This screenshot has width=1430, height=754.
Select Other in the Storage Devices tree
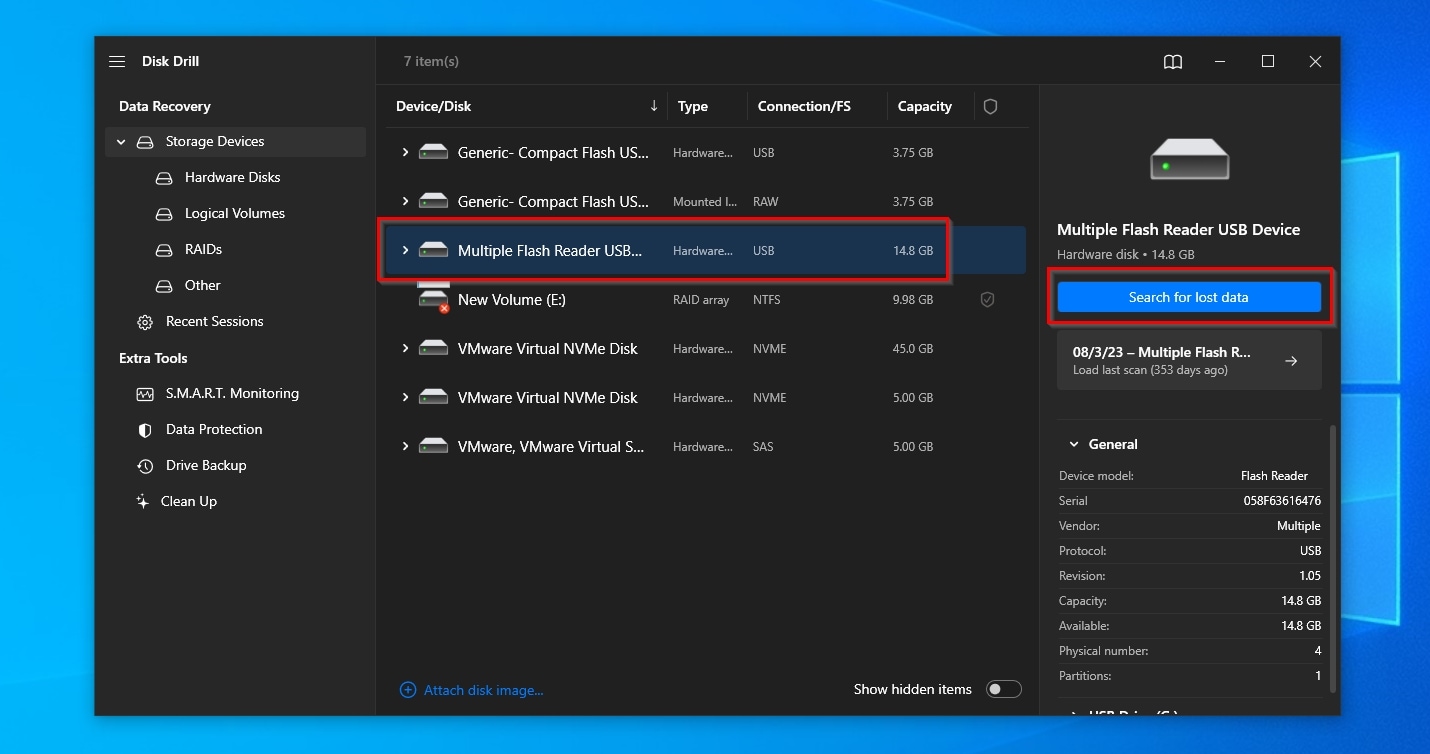[x=203, y=286]
